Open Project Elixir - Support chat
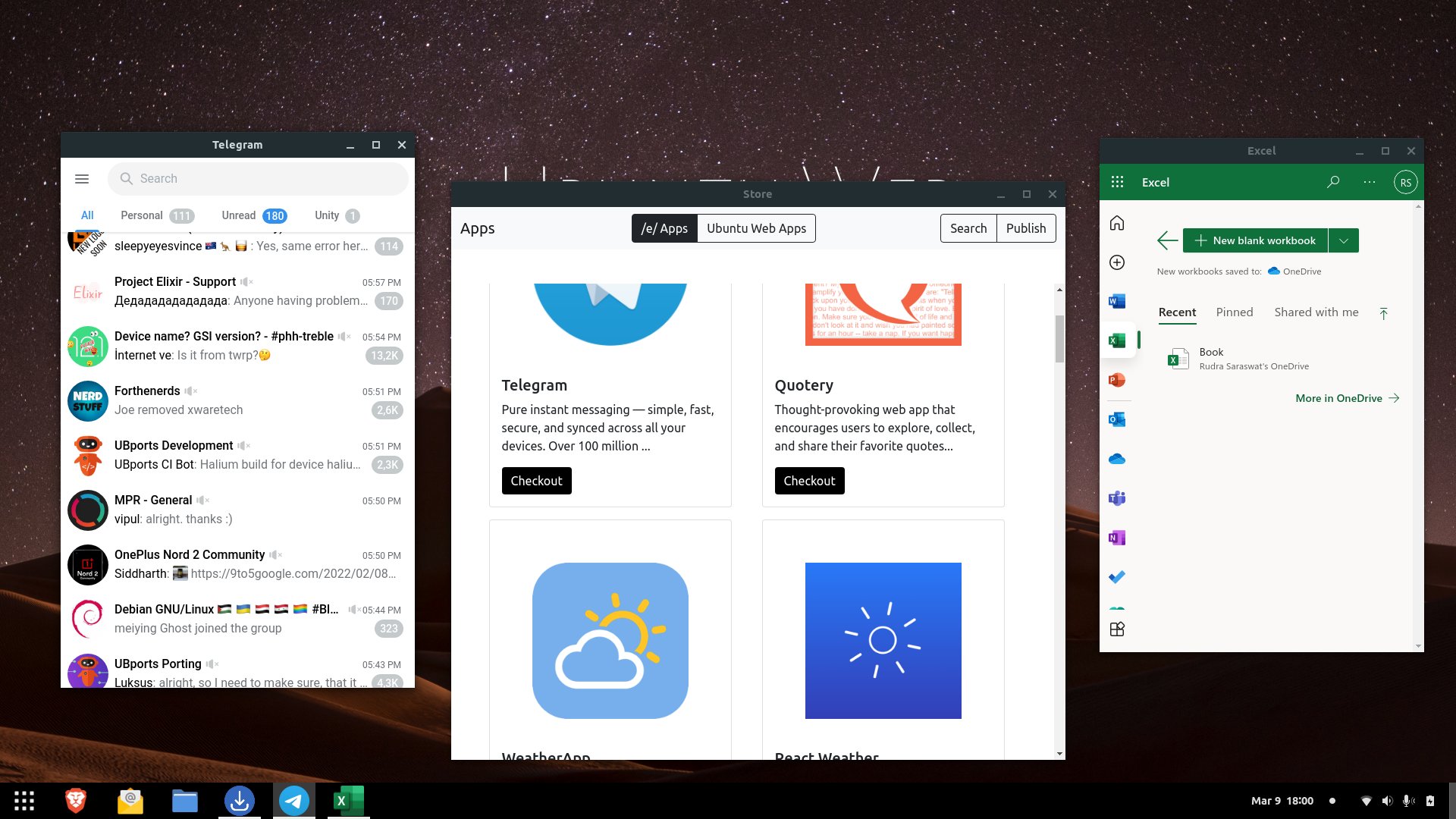The height and width of the screenshot is (819, 1456). (237, 292)
